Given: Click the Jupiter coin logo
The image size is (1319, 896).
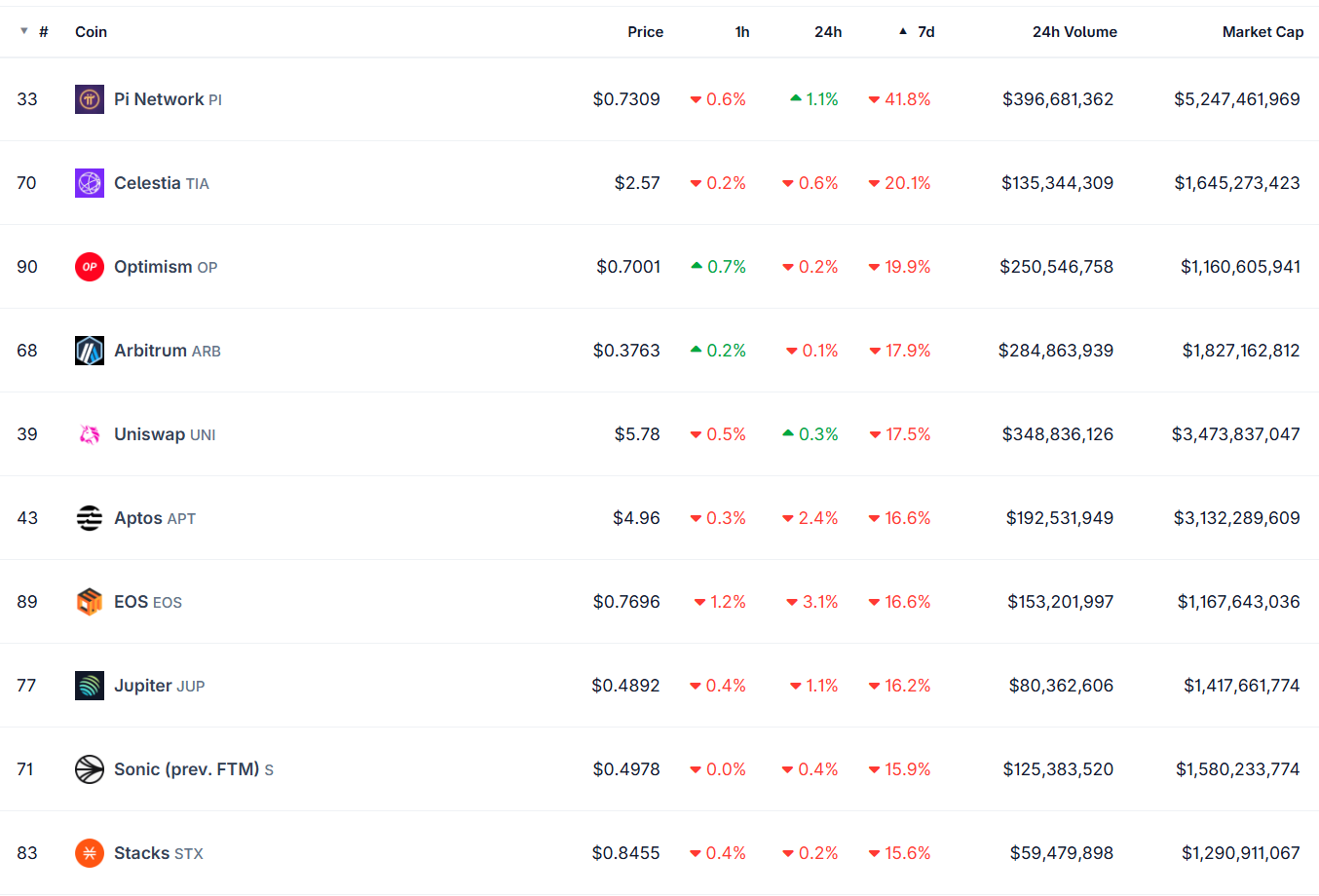Looking at the screenshot, I should (x=90, y=686).
